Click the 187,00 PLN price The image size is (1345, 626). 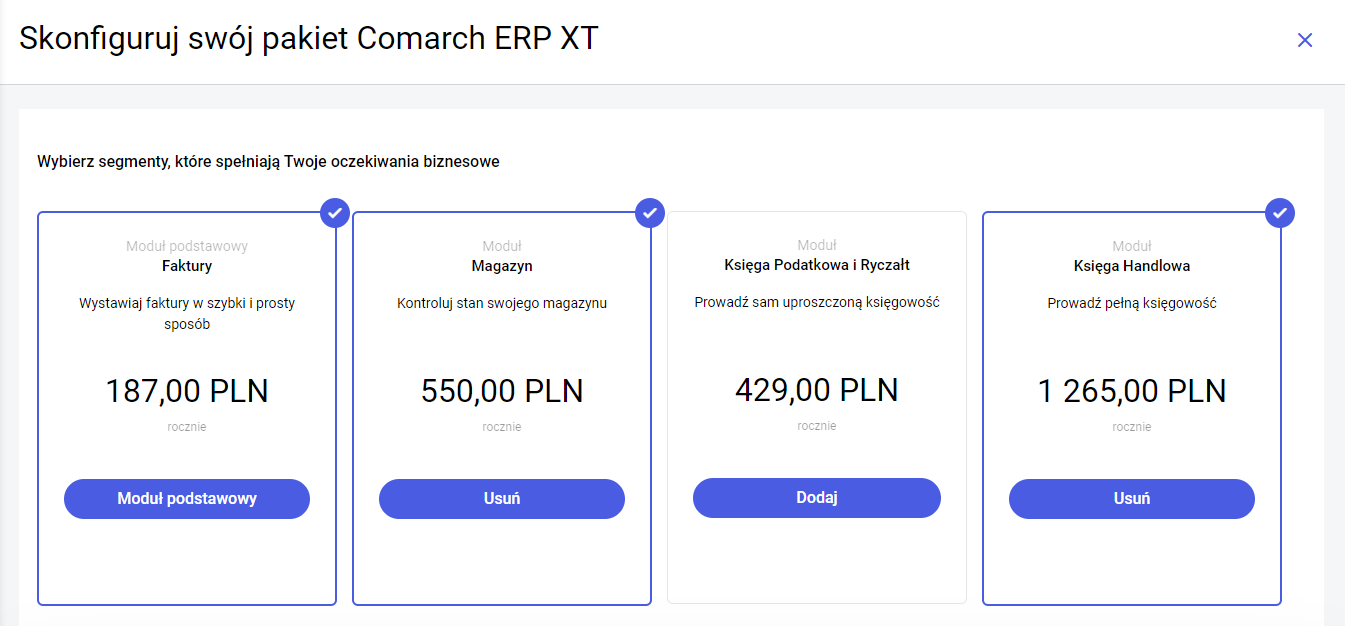click(x=187, y=391)
